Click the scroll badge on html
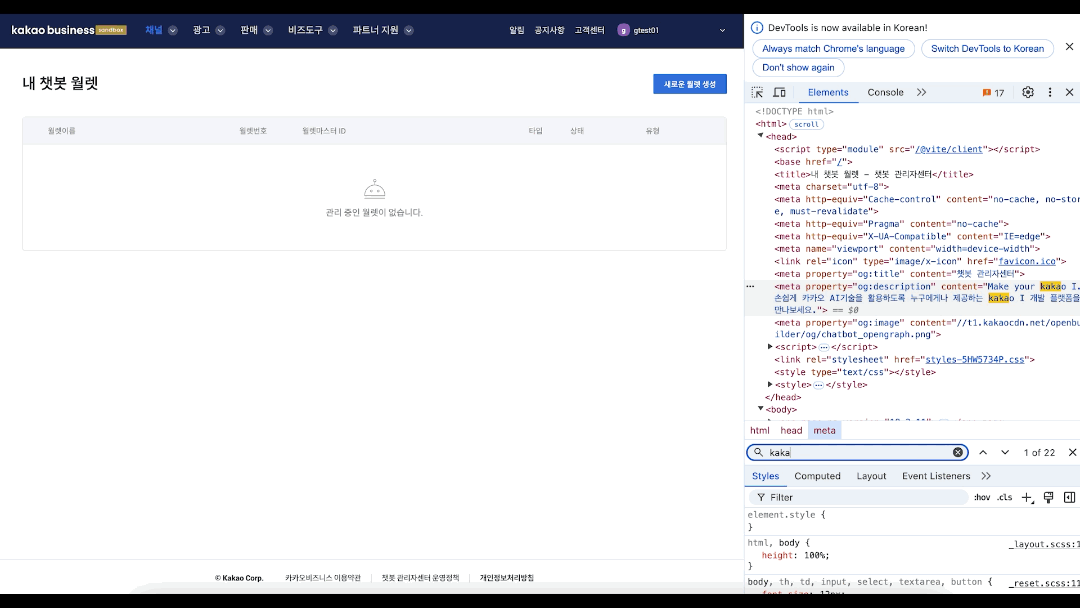Viewport: 1080px width, 608px height. tap(806, 124)
